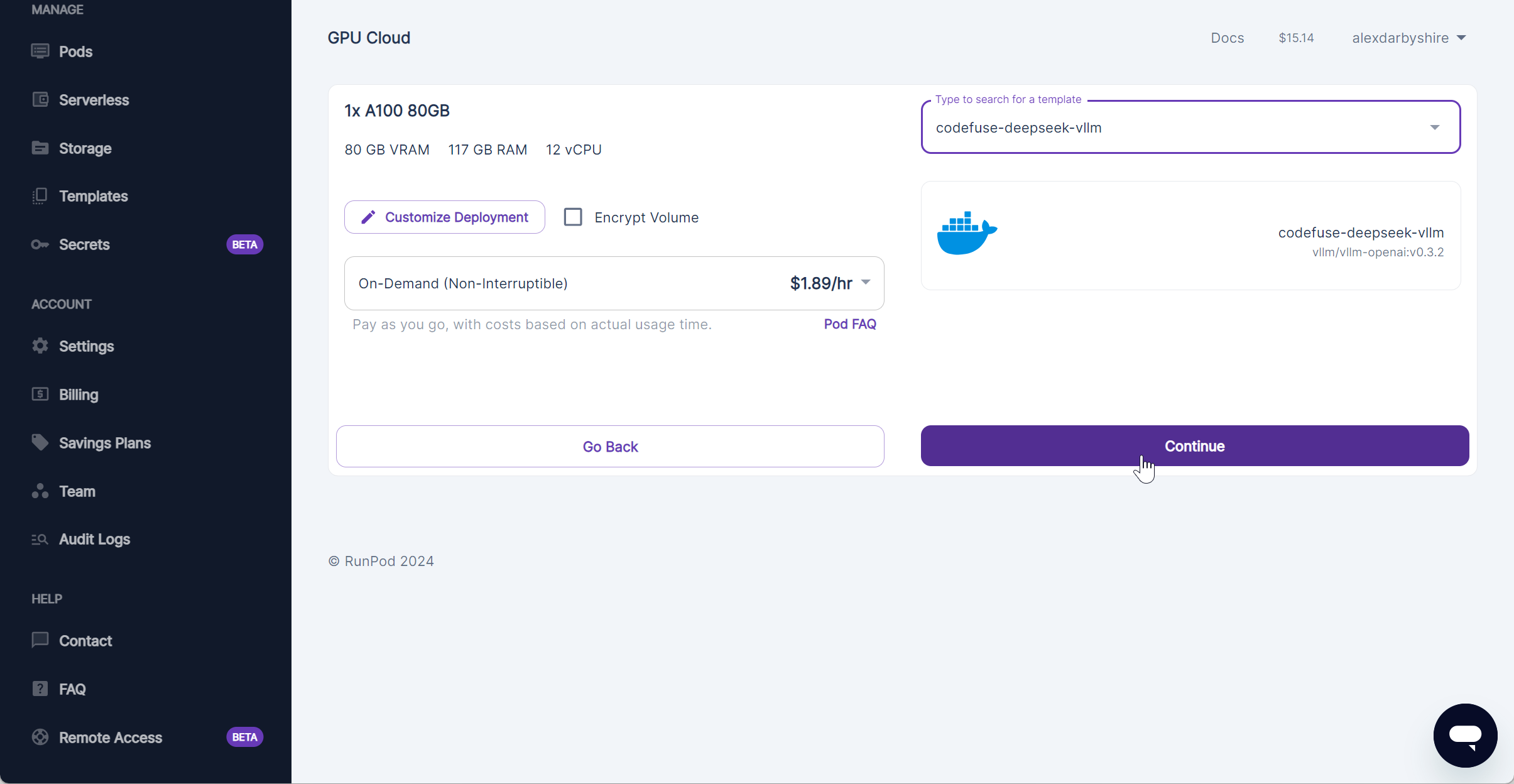Click the Go Back button
Screen dimensions: 1514x784
coord(610,447)
